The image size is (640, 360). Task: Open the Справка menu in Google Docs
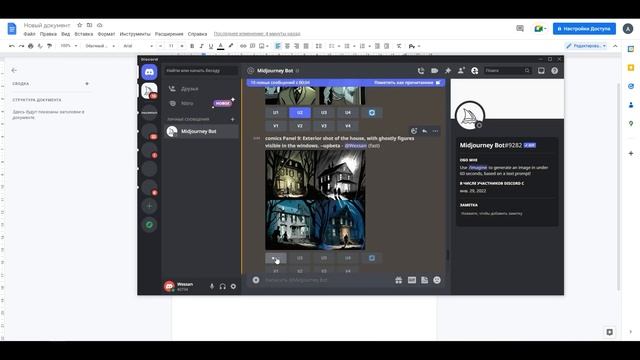pyautogui.click(x=197, y=34)
